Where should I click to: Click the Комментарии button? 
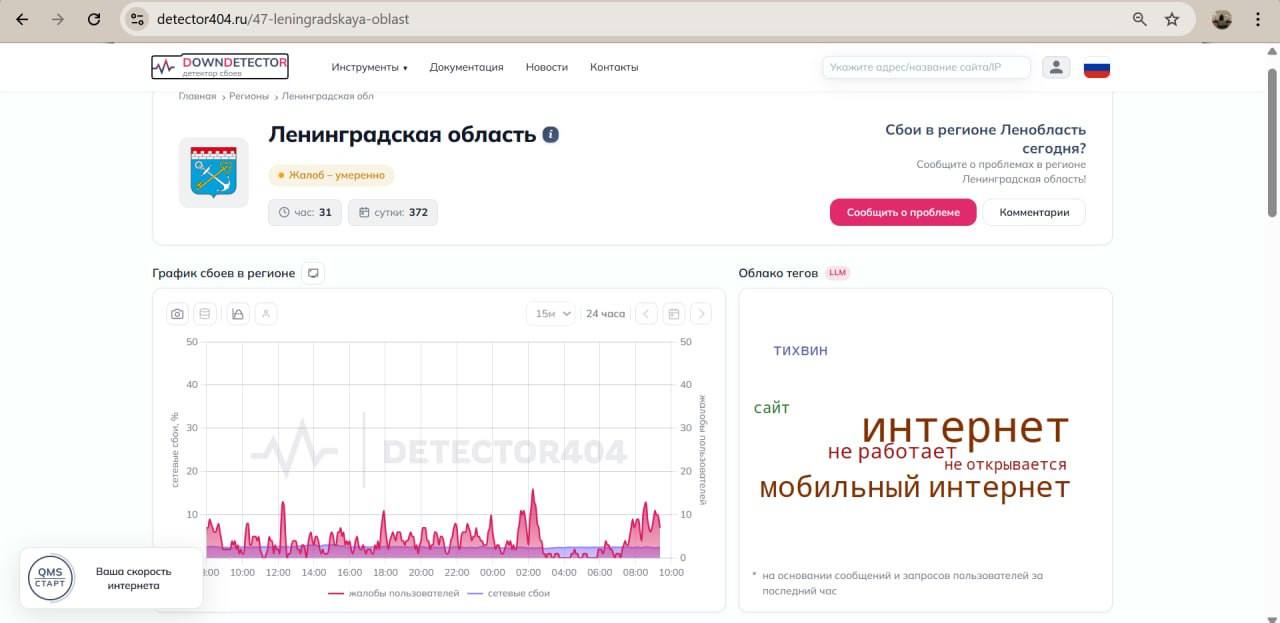[1034, 212]
